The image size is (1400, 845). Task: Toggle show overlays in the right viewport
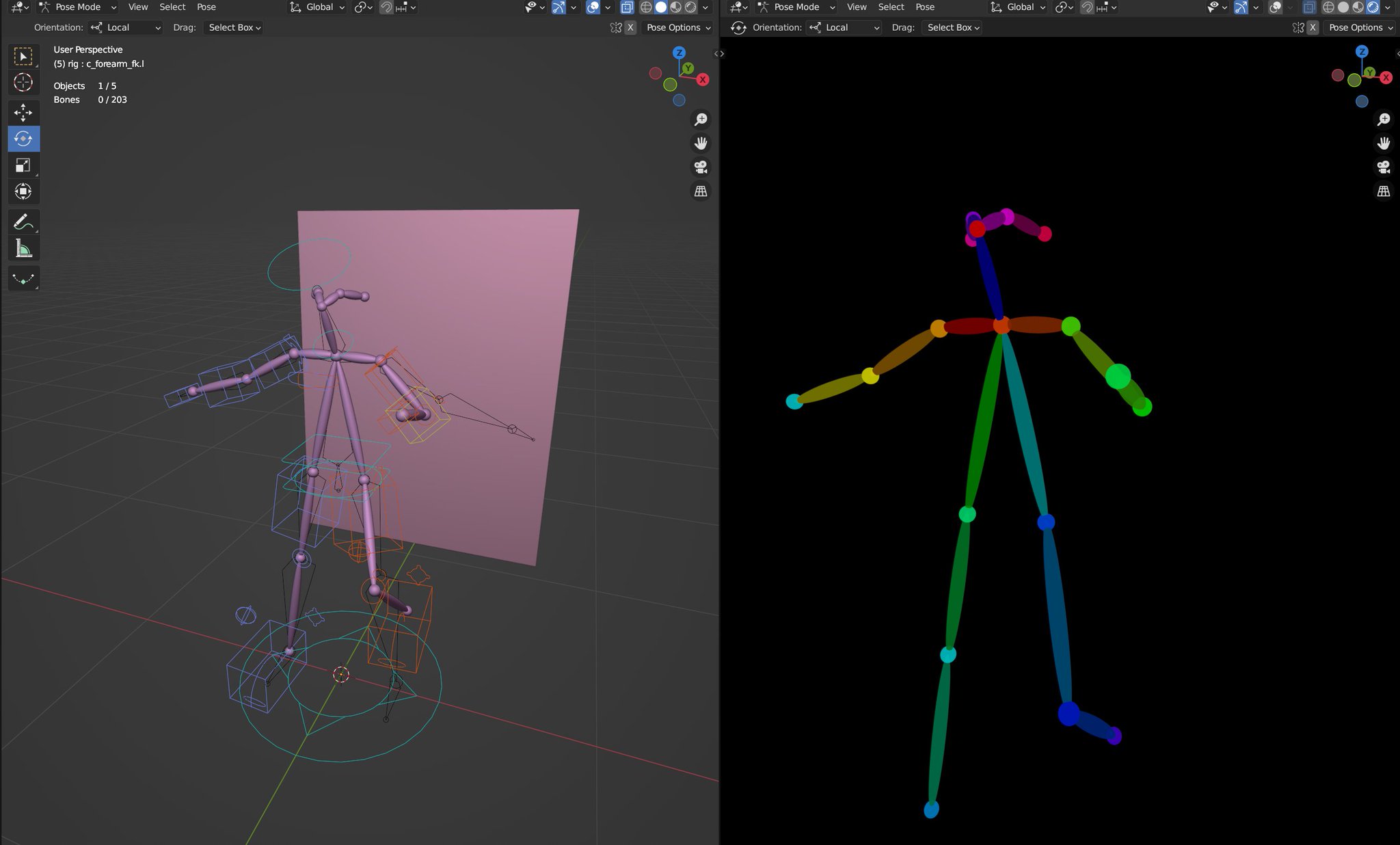coord(1274,8)
